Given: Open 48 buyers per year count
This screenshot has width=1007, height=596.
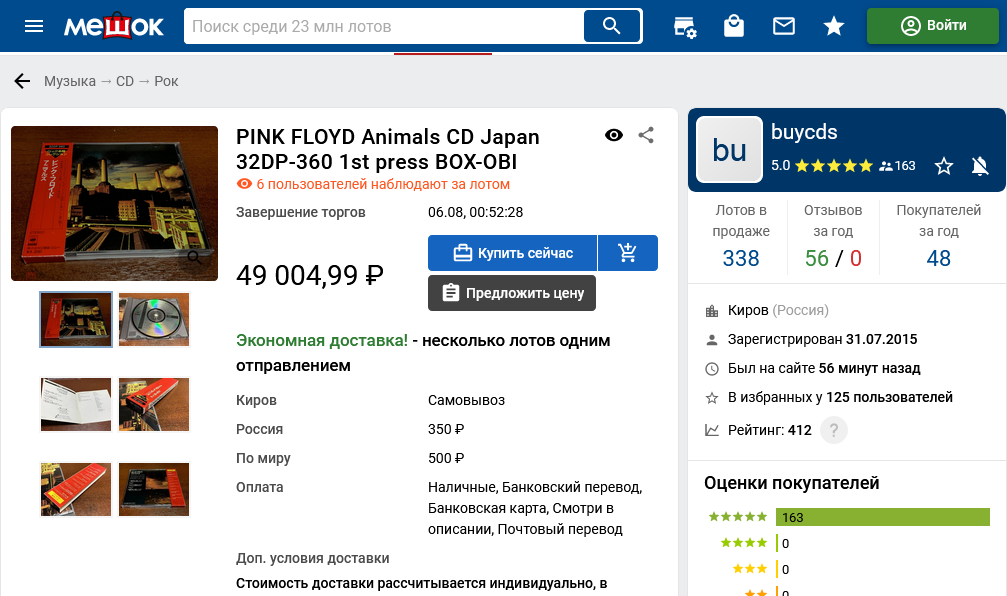Looking at the screenshot, I should (938, 258).
